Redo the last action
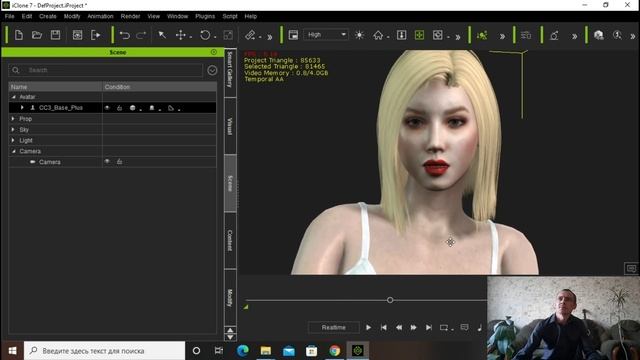The width and height of the screenshot is (640, 360). [141, 35]
